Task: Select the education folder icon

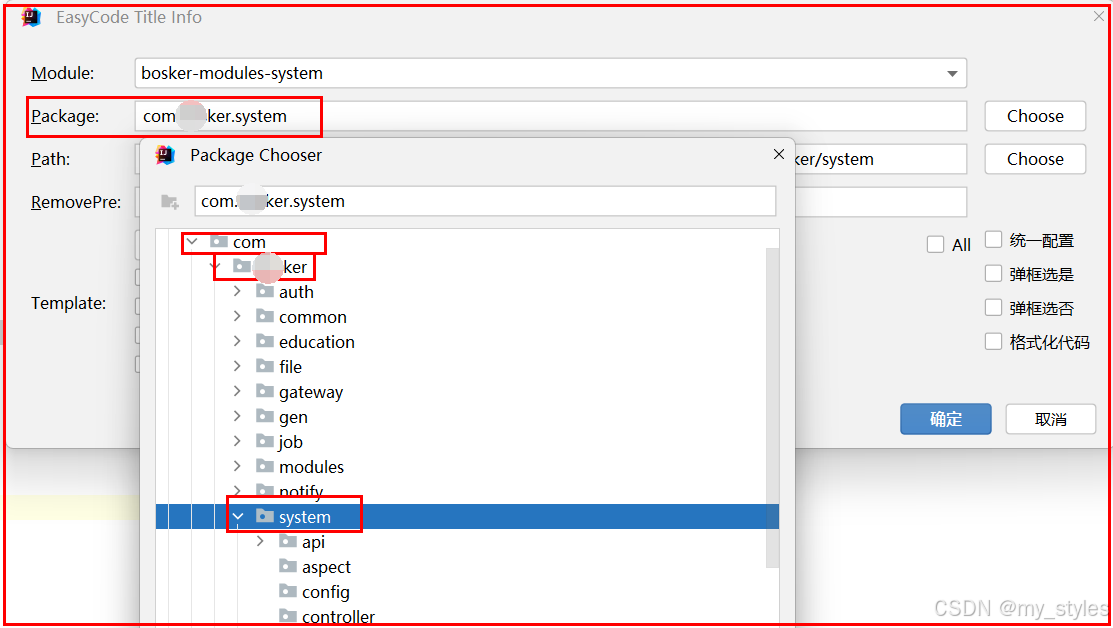Action: pos(263,341)
